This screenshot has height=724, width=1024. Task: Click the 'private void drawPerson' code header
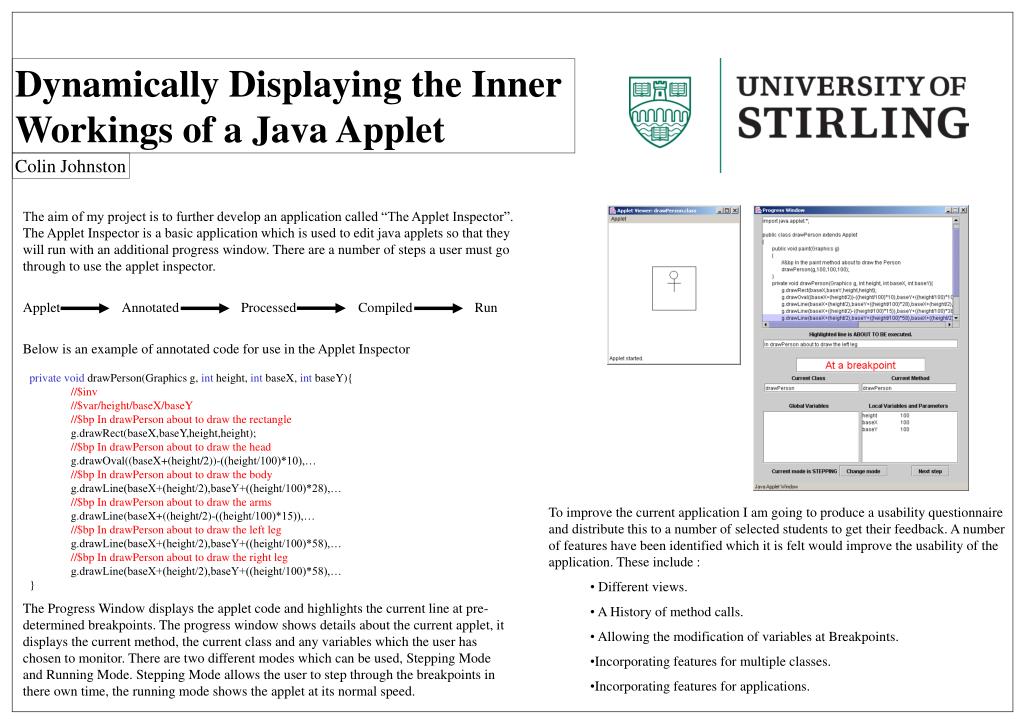point(190,378)
